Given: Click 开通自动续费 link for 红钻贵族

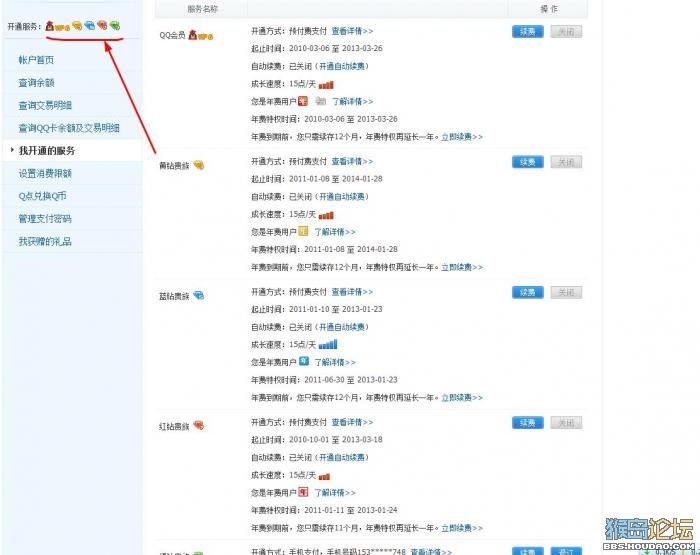Looking at the screenshot, I should pyautogui.click(x=342, y=458).
